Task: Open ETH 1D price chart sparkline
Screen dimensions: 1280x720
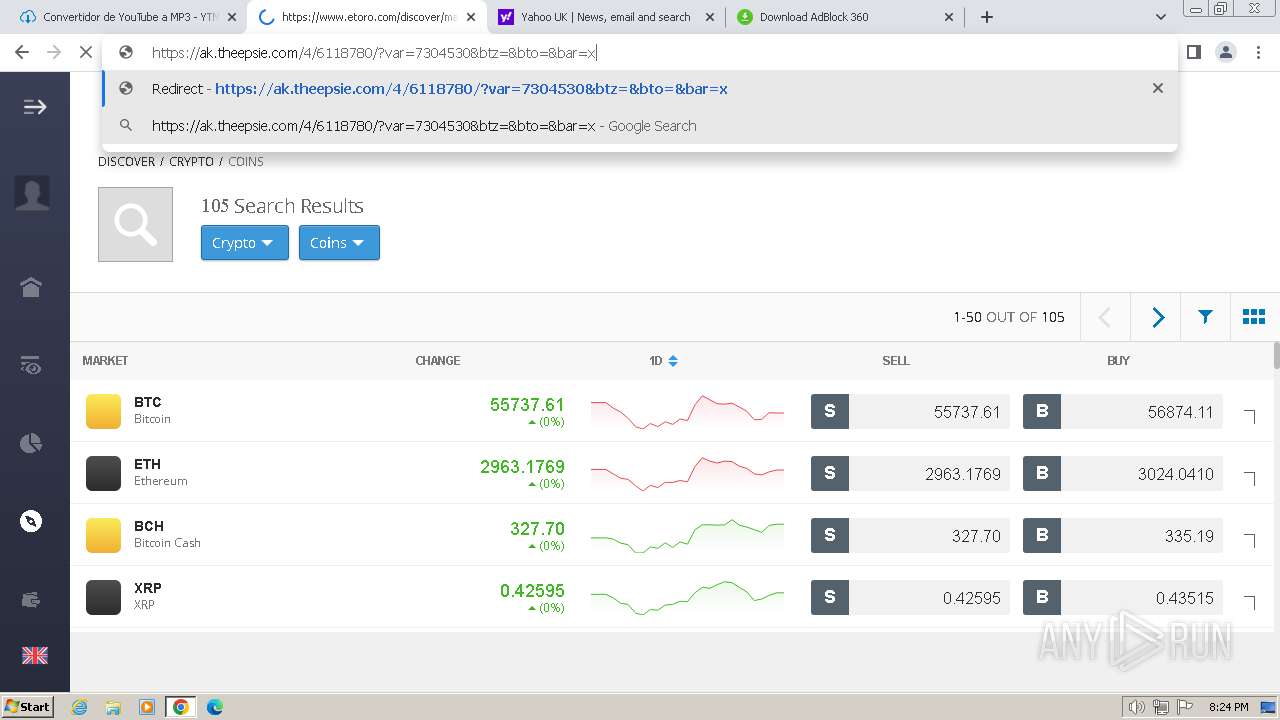Action: coord(687,473)
